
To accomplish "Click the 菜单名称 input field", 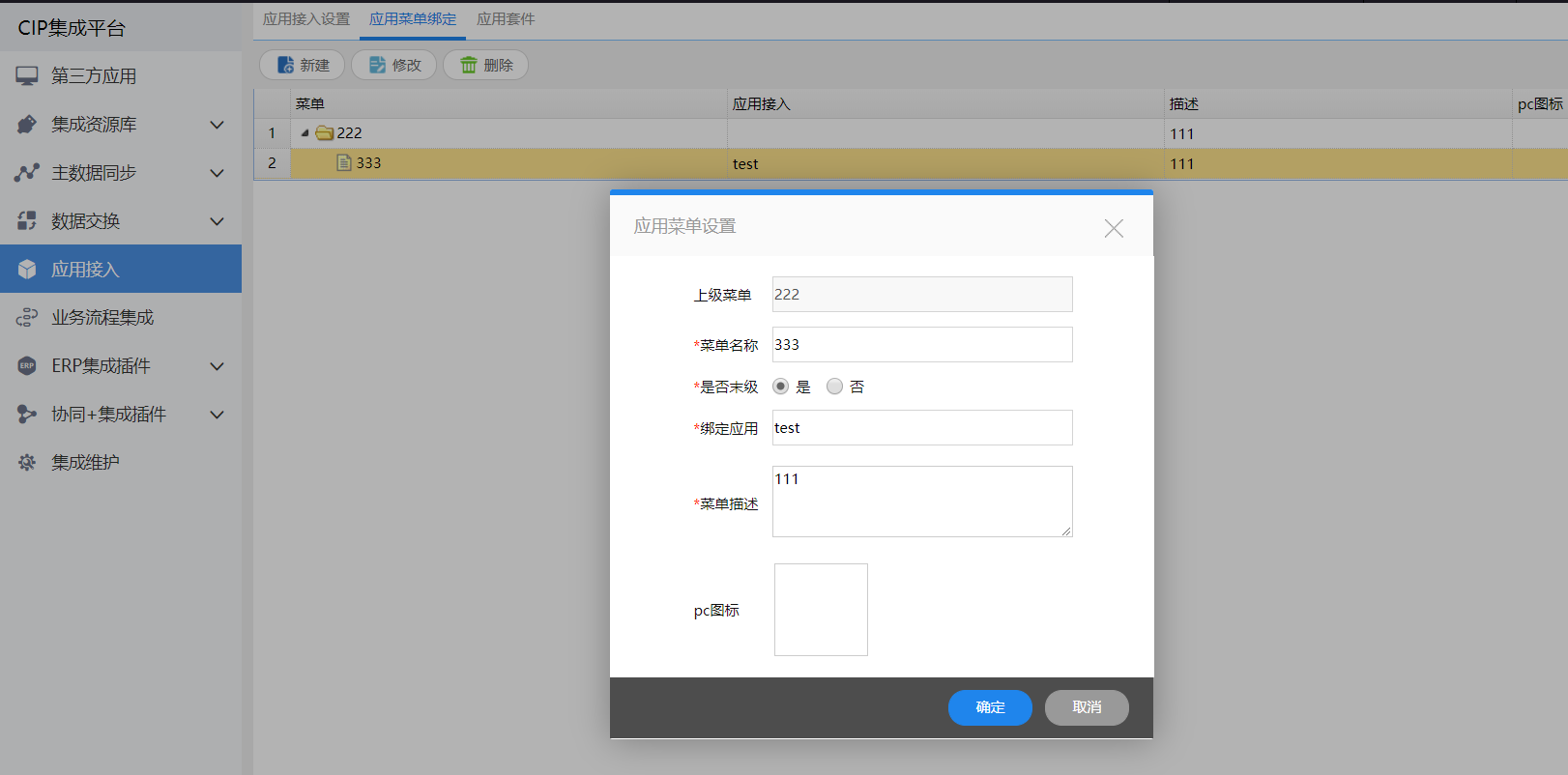I will coord(922,345).
